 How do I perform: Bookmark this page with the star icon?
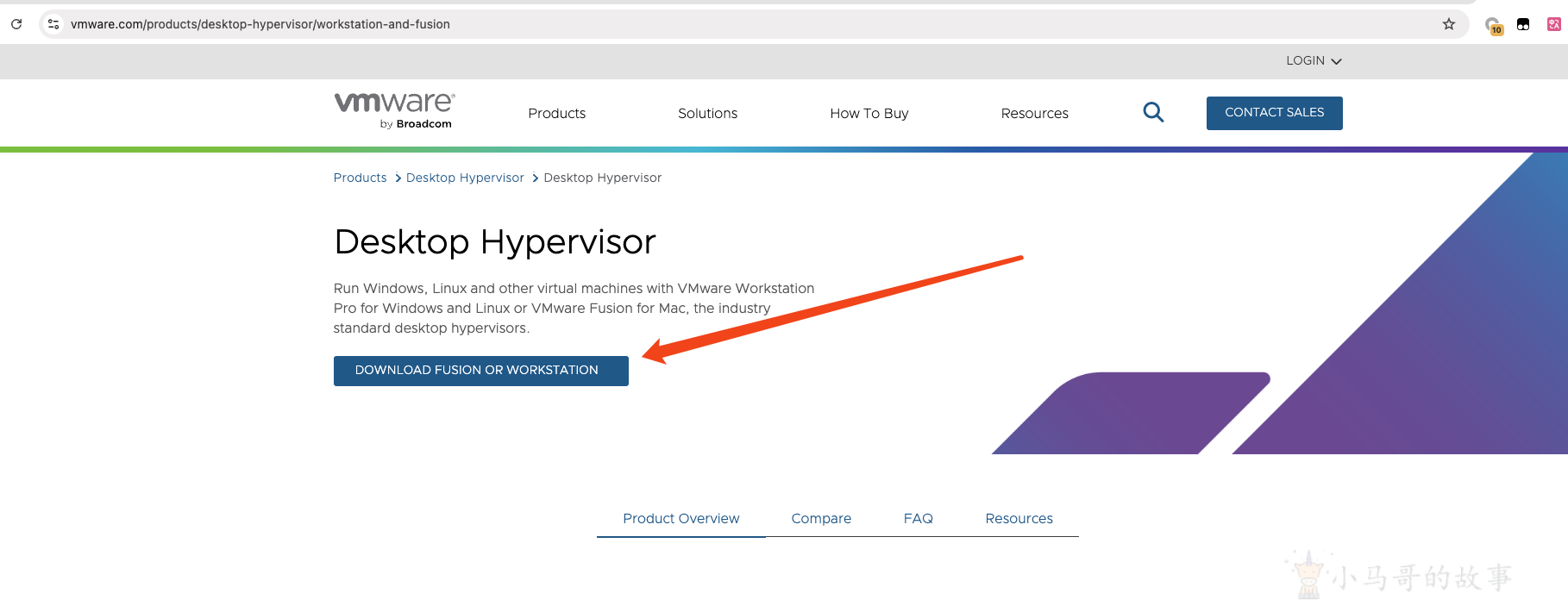[x=1449, y=24]
